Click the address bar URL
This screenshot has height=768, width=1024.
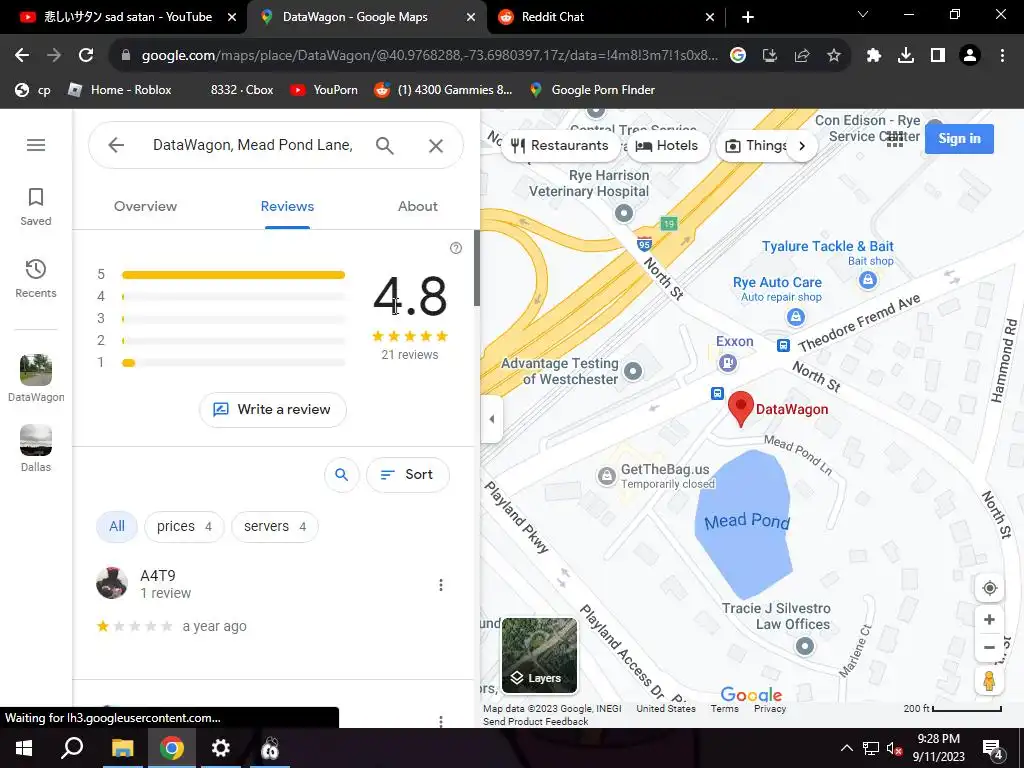[429, 56]
